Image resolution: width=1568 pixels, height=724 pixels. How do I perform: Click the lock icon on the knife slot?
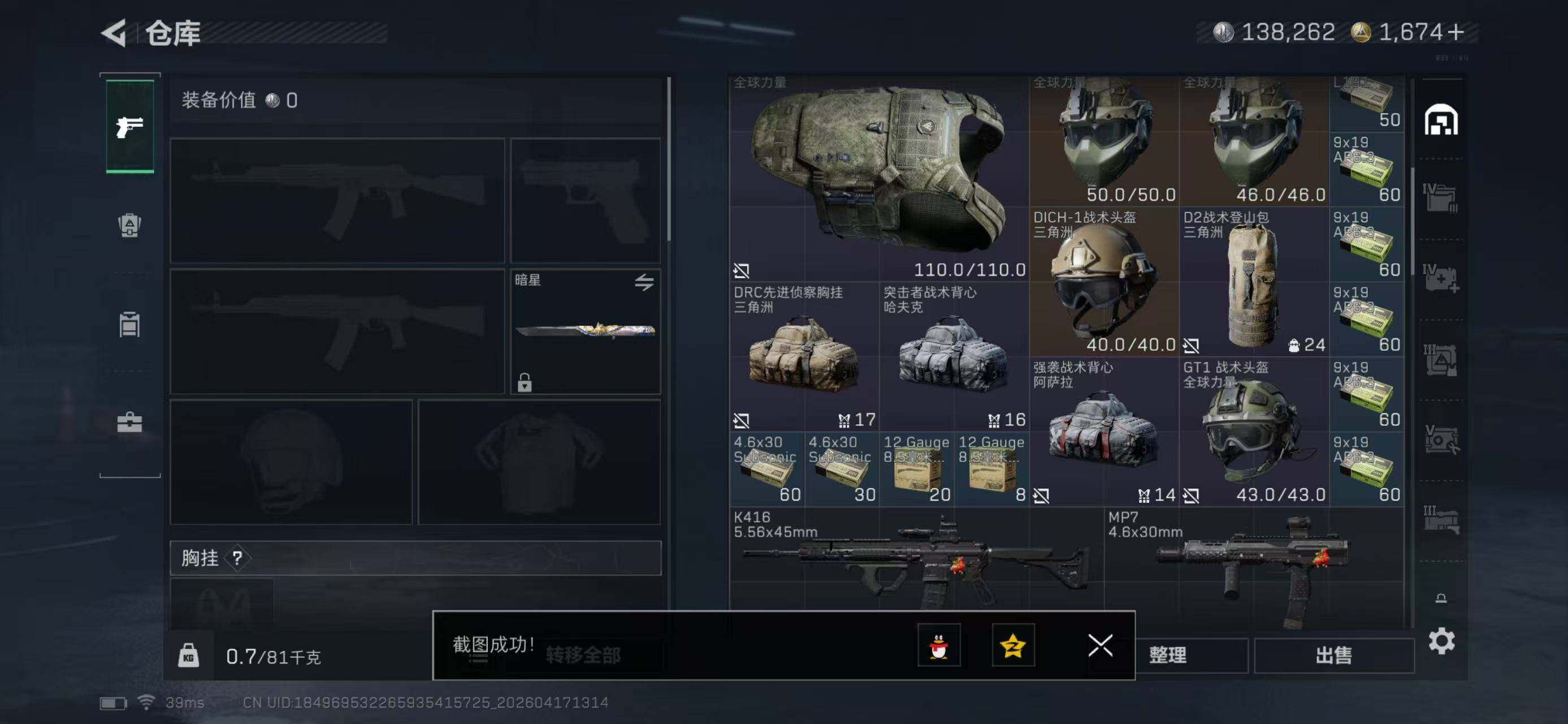(524, 382)
